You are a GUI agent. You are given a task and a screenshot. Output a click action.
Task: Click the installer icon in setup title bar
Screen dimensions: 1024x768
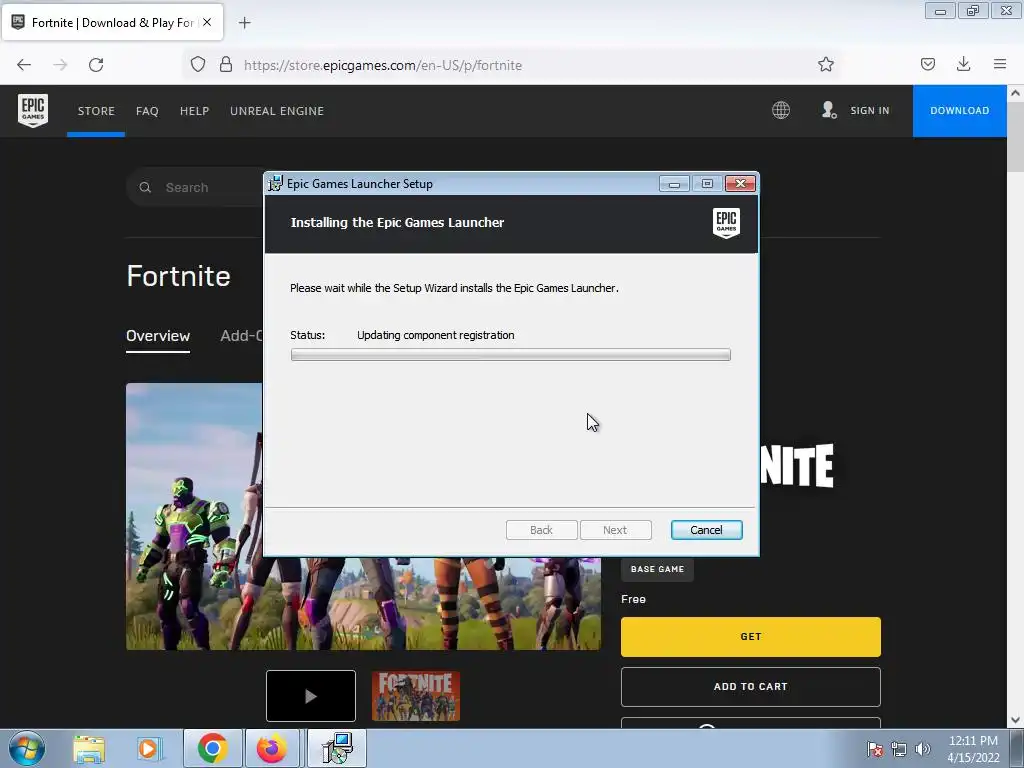click(x=276, y=184)
